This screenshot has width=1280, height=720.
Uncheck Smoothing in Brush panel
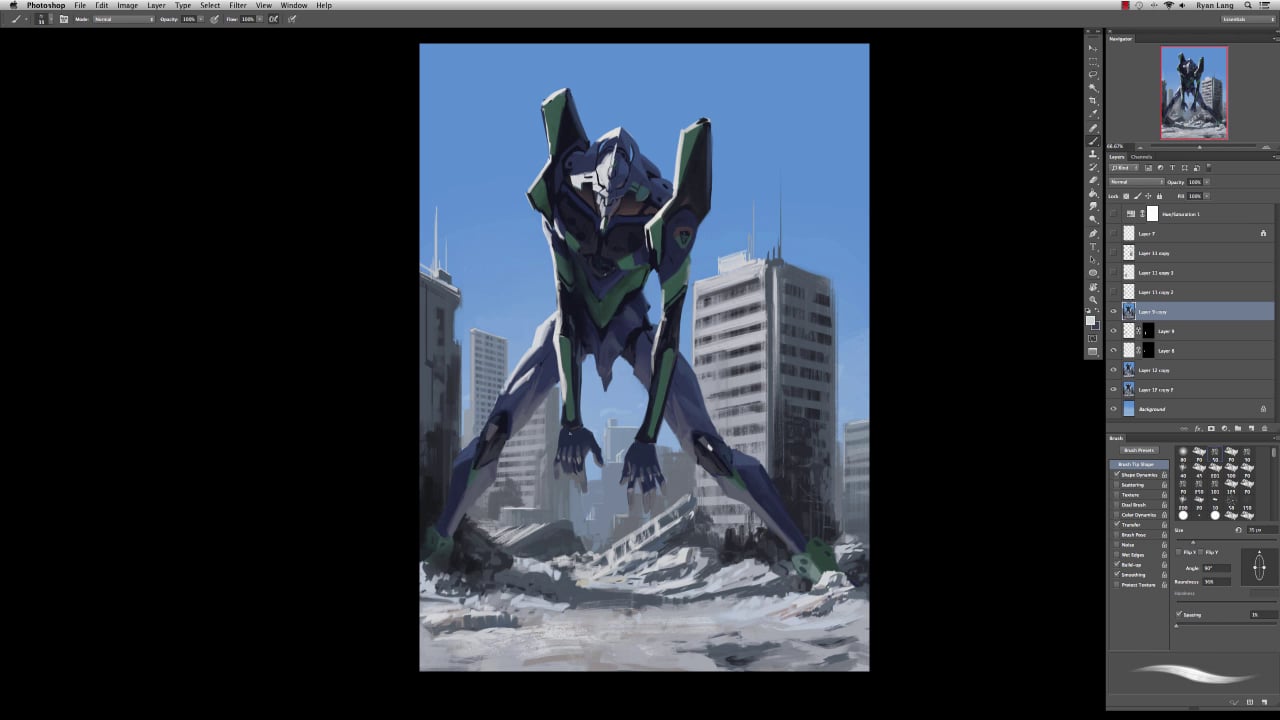coord(1117,575)
